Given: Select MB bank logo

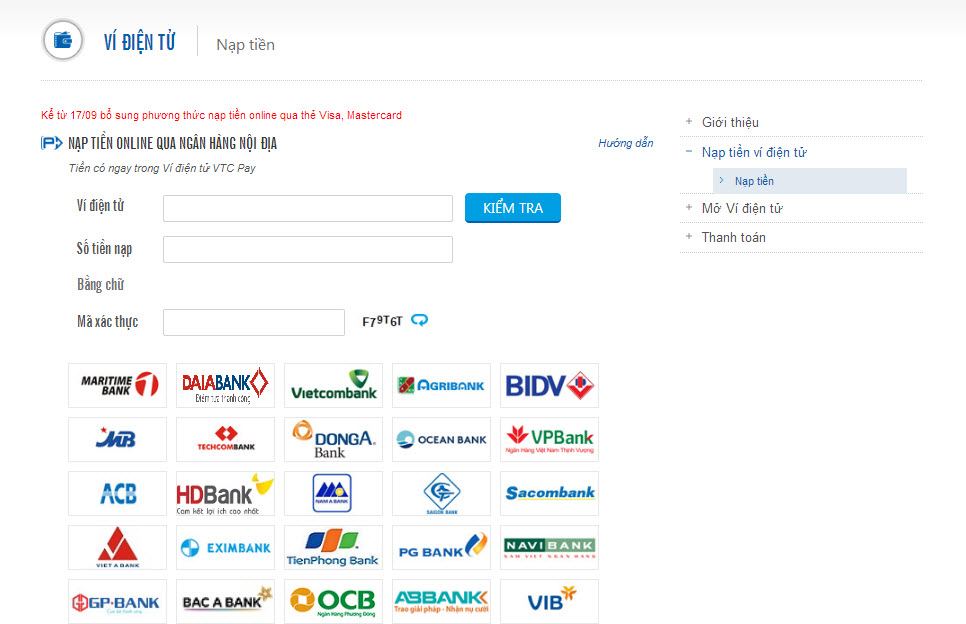Looking at the screenshot, I should [118, 439].
